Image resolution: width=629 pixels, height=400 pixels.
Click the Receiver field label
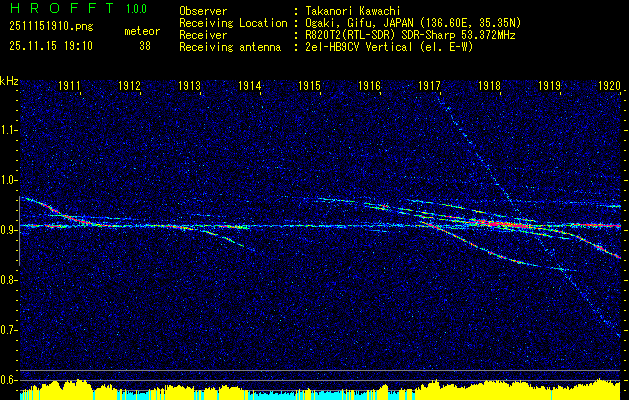(x=203, y=35)
